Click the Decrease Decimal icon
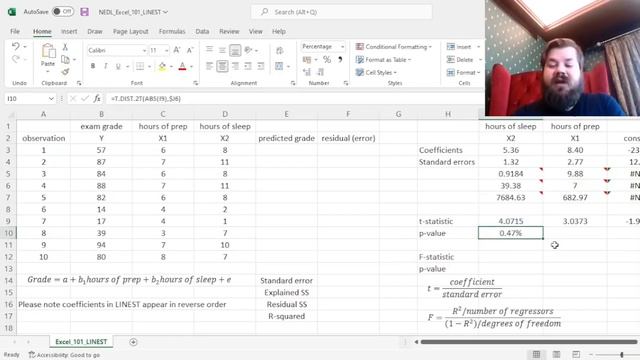Screen dimensions: 640x360 coord(320,72)
